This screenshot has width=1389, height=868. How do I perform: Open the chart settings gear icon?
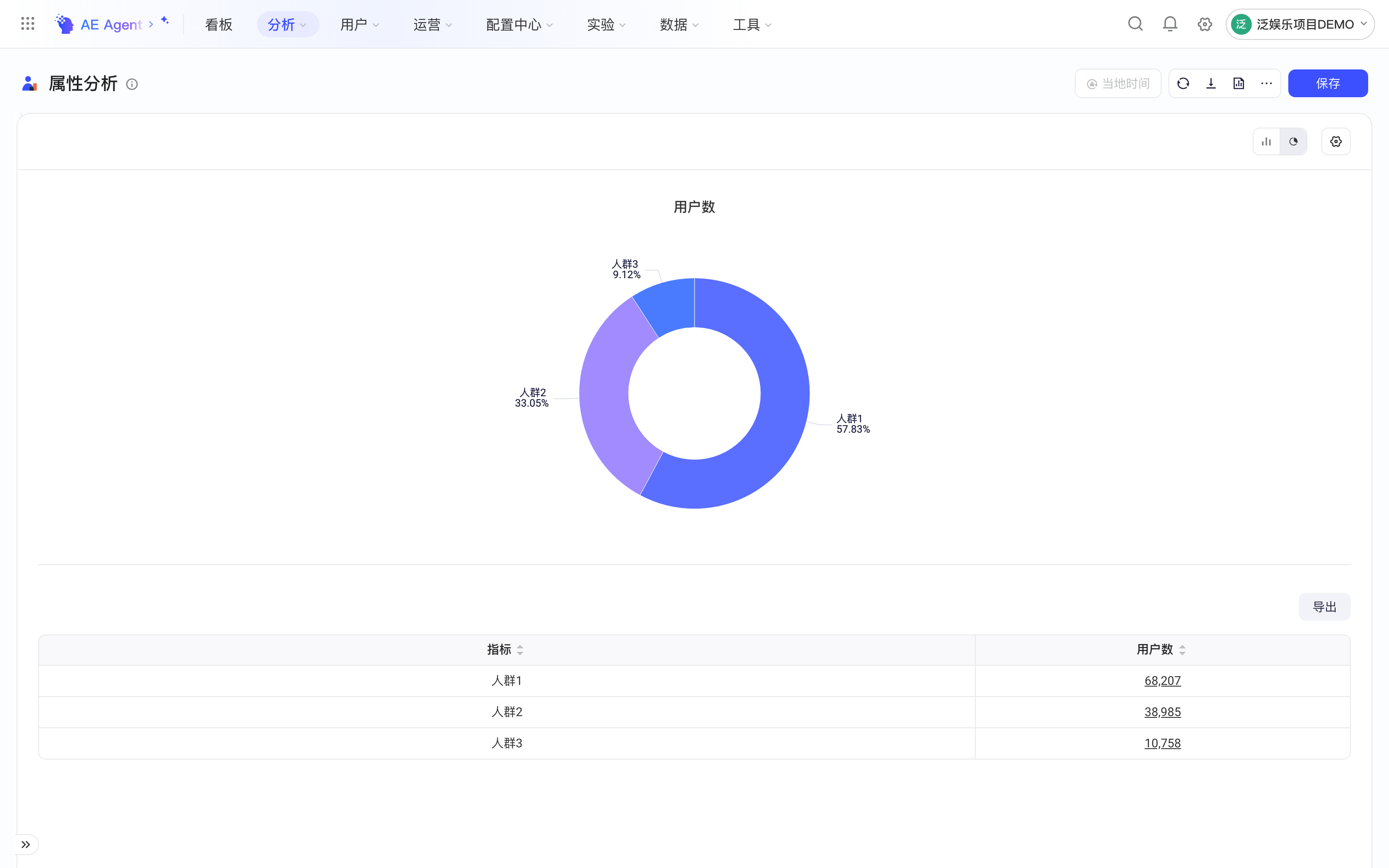(1336, 141)
